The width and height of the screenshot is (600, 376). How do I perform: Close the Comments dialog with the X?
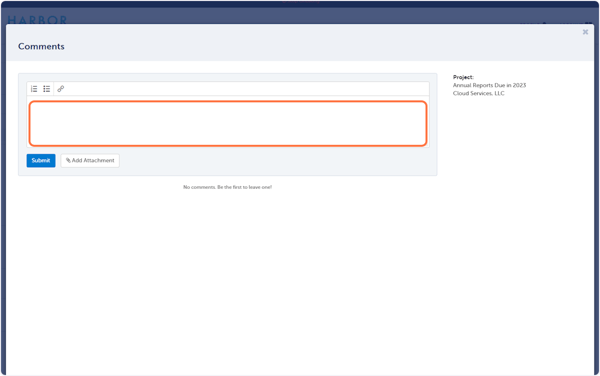585,32
